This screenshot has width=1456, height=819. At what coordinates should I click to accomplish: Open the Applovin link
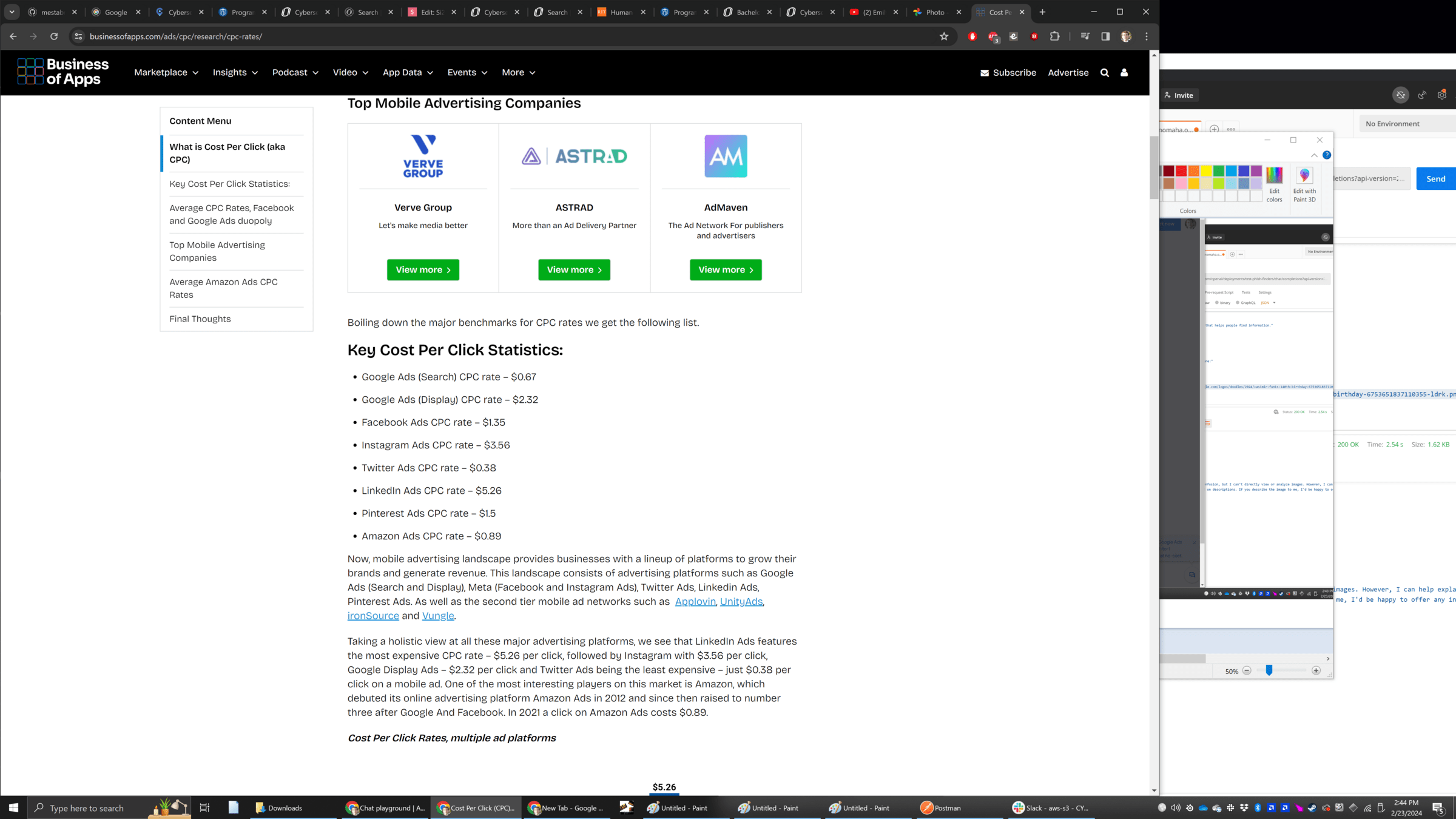[x=695, y=602]
